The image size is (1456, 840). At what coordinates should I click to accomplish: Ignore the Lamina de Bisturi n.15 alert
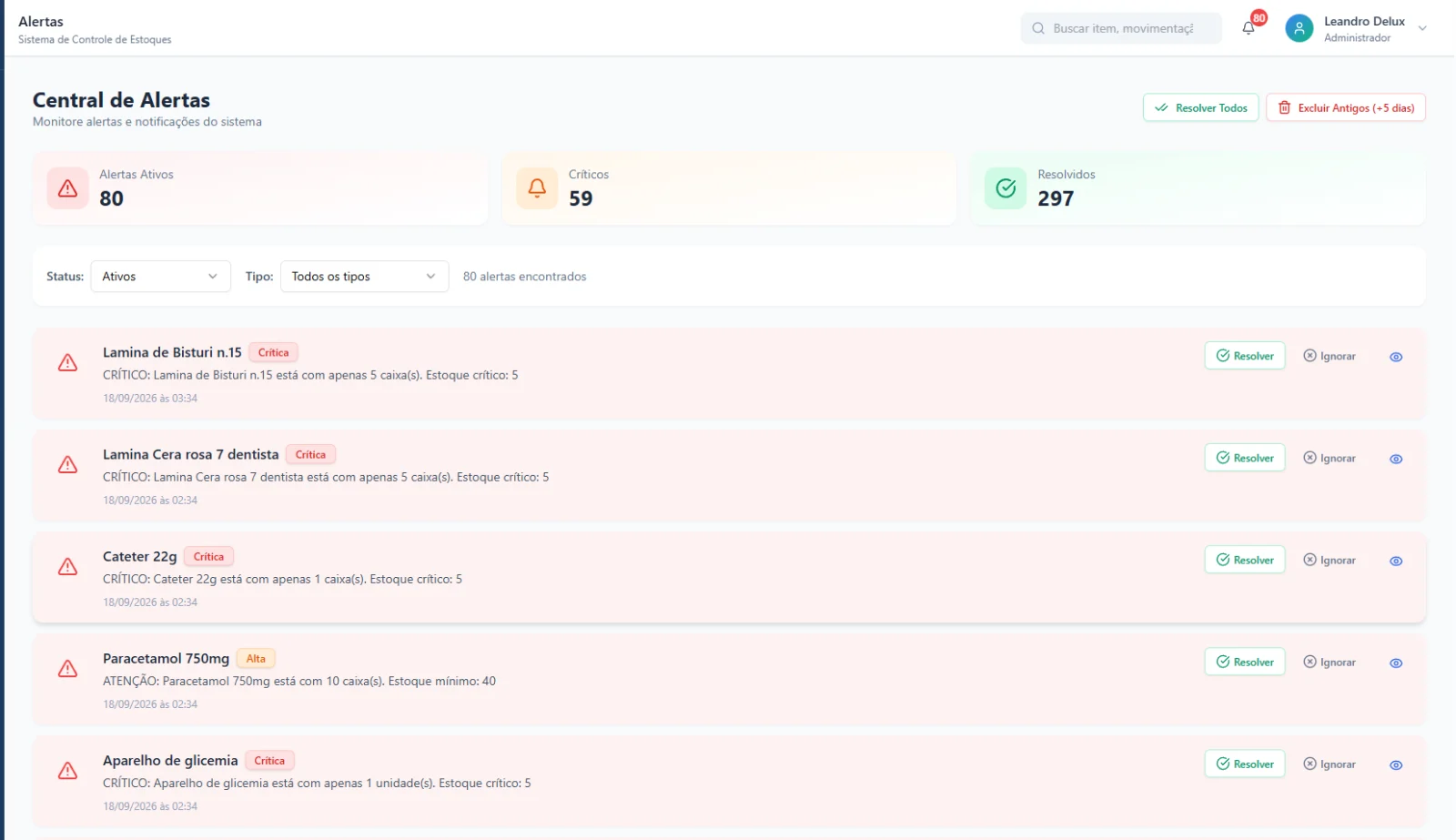tap(1330, 356)
